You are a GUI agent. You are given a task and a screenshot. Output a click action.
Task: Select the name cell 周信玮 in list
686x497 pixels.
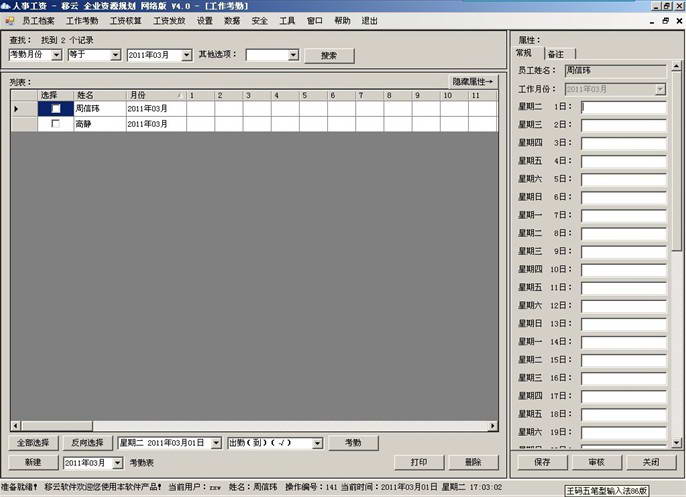100,108
